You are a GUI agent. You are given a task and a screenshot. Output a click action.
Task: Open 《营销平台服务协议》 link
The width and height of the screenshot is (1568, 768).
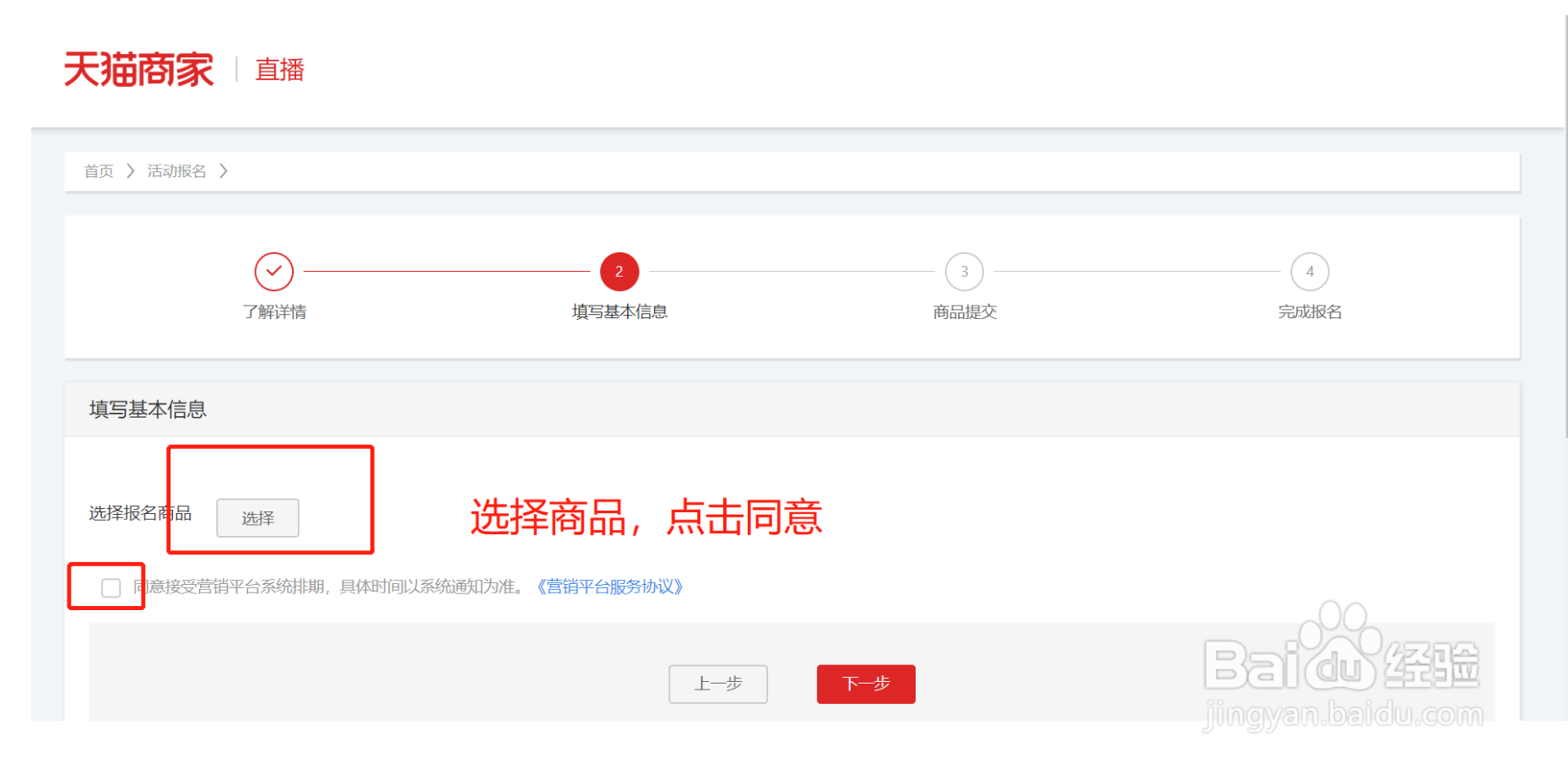click(x=609, y=587)
